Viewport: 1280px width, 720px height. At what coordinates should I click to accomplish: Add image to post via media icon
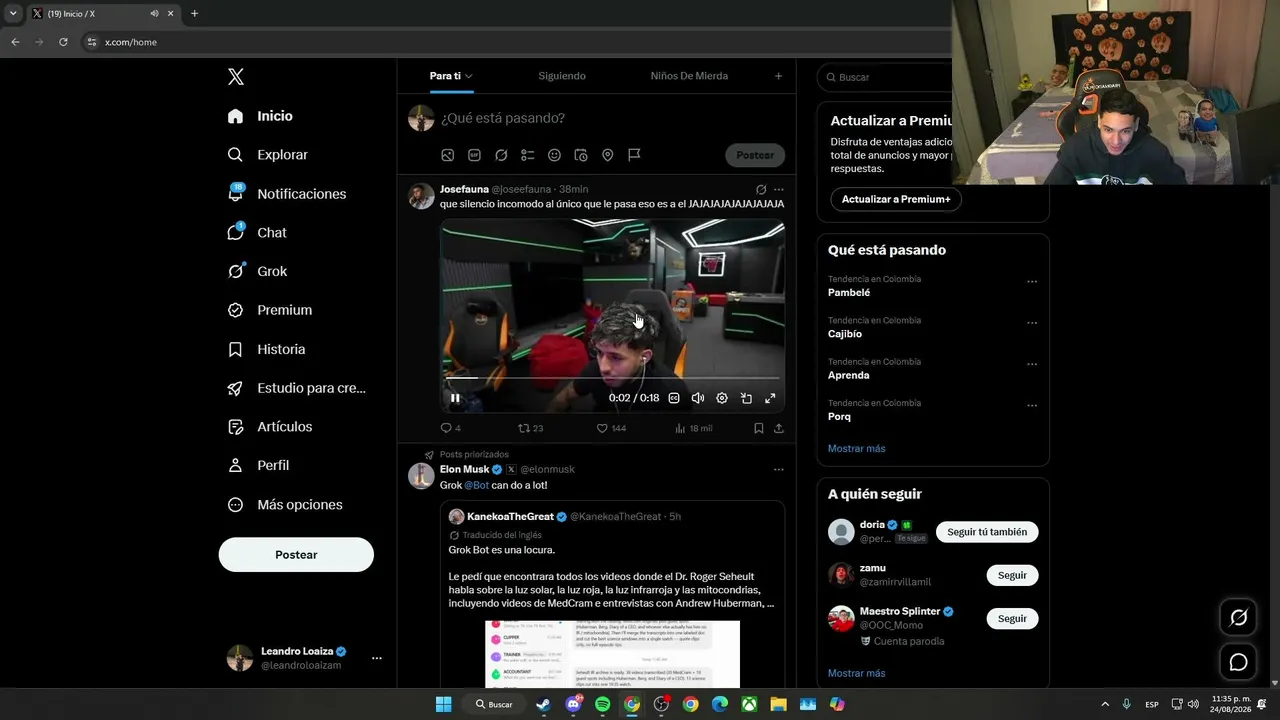point(448,155)
